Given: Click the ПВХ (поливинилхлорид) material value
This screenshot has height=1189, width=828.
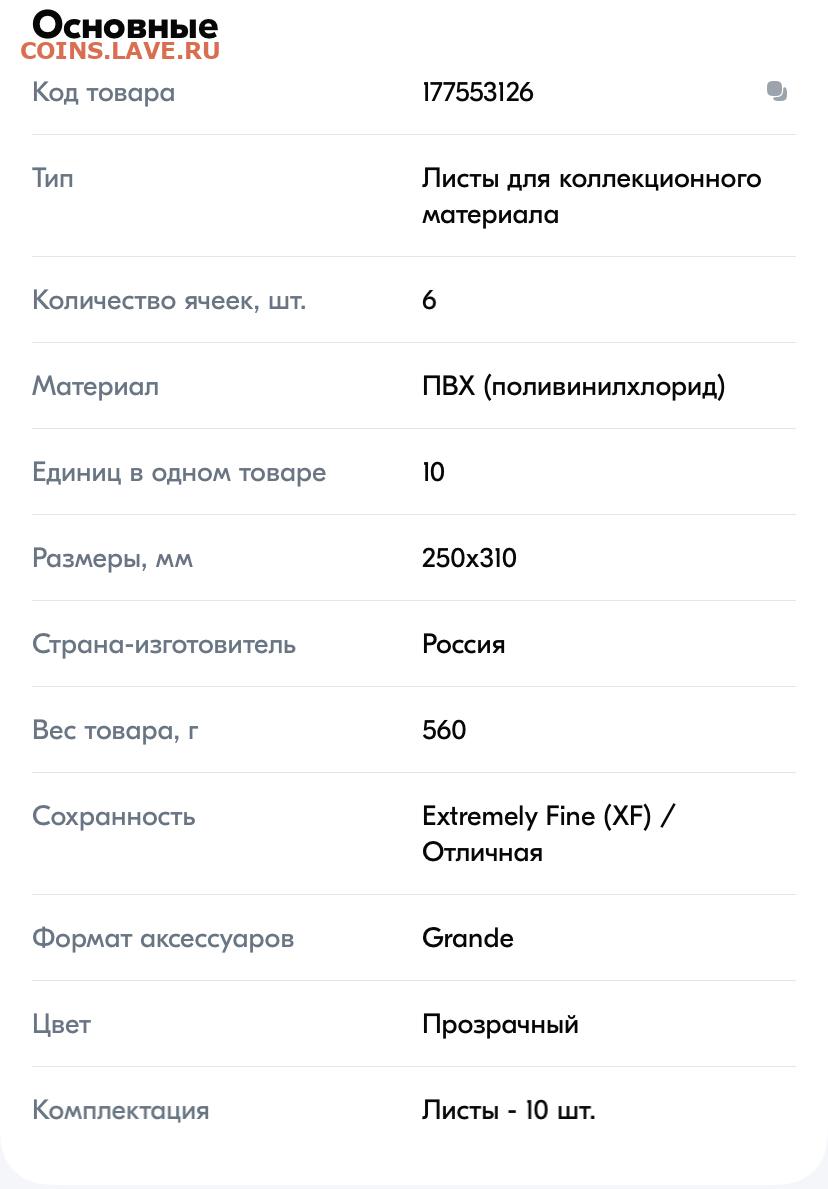Looking at the screenshot, I should click(x=573, y=386).
